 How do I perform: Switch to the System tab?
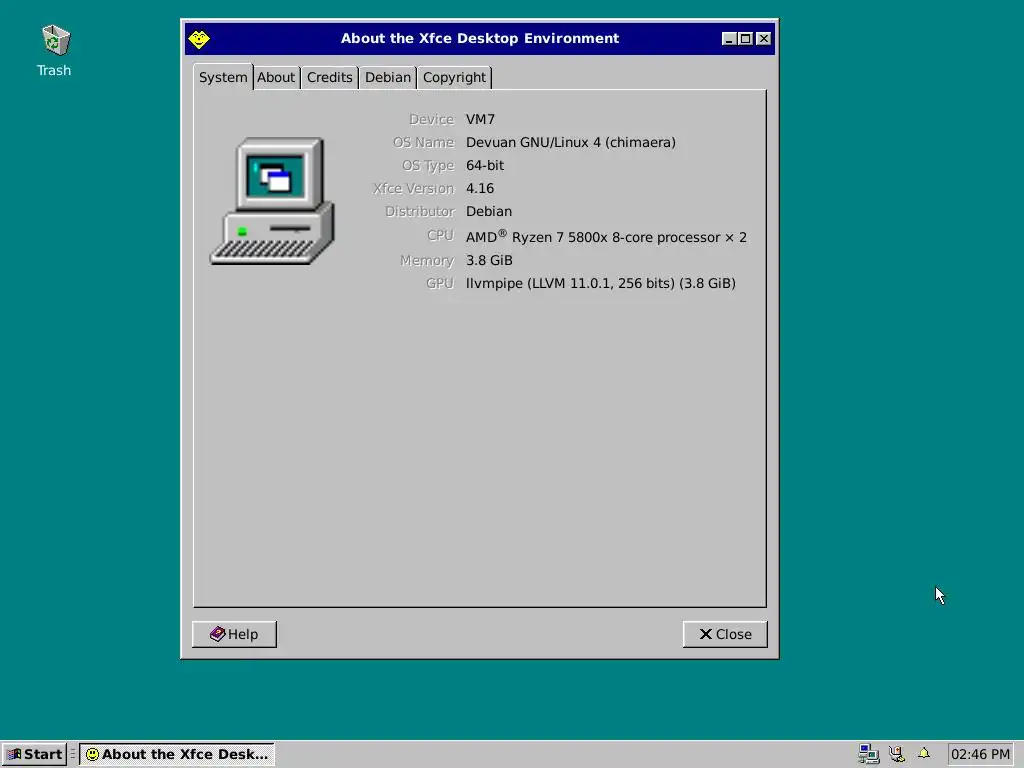click(x=223, y=77)
